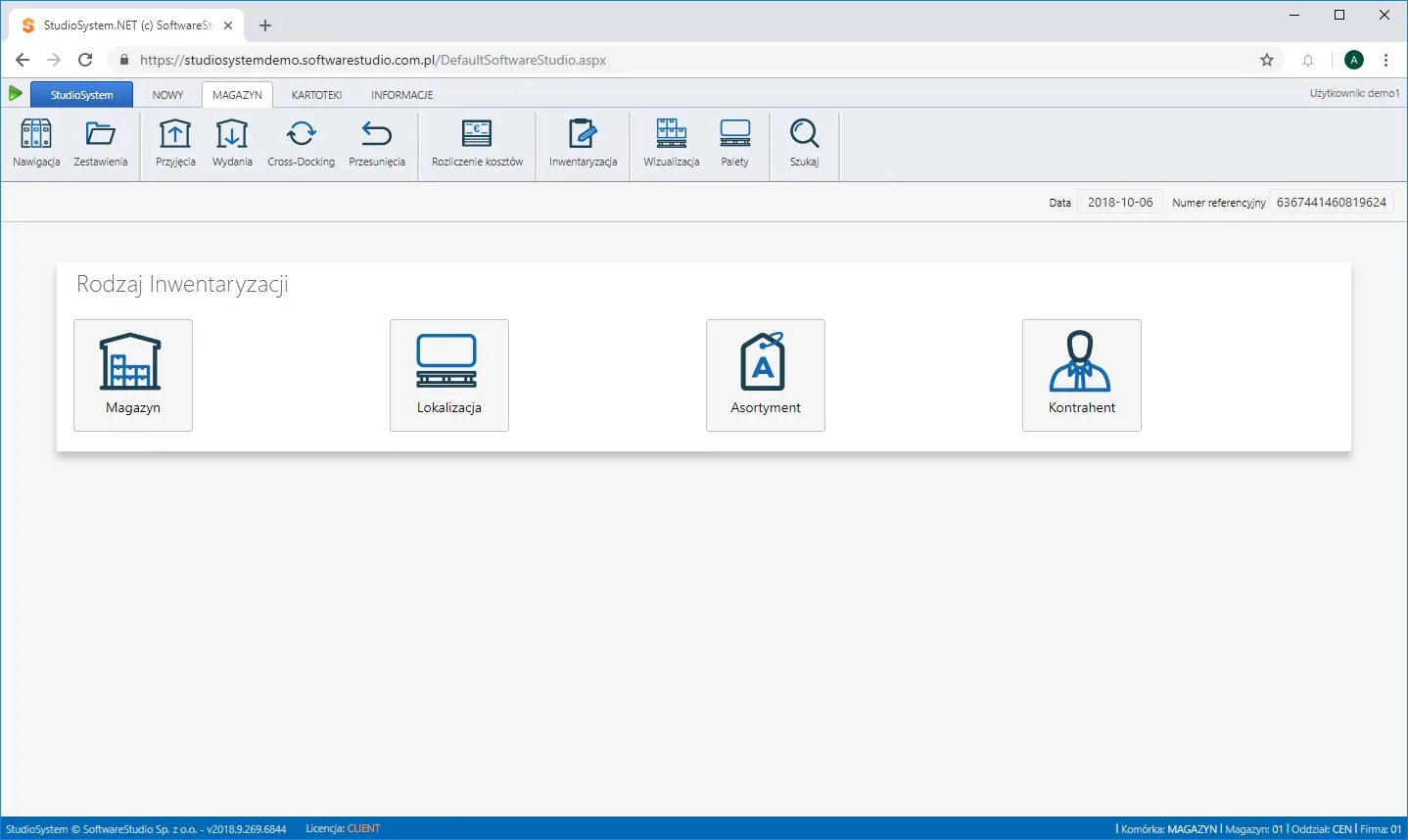Click the Użytkownik: demo1 label
This screenshot has height=840, width=1408.
tap(1354, 93)
